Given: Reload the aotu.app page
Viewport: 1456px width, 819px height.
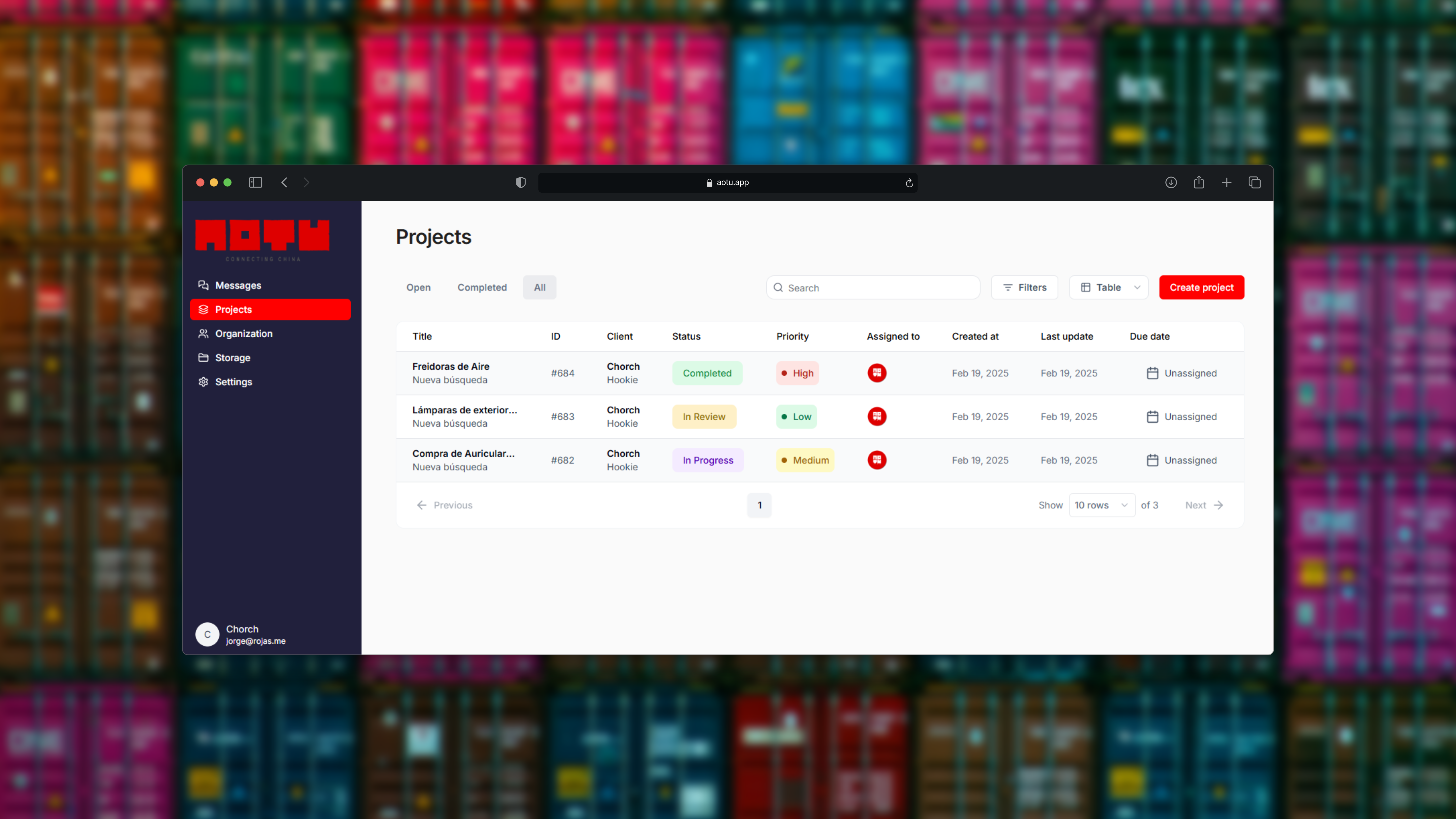Looking at the screenshot, I should click(x=909, y=183).
